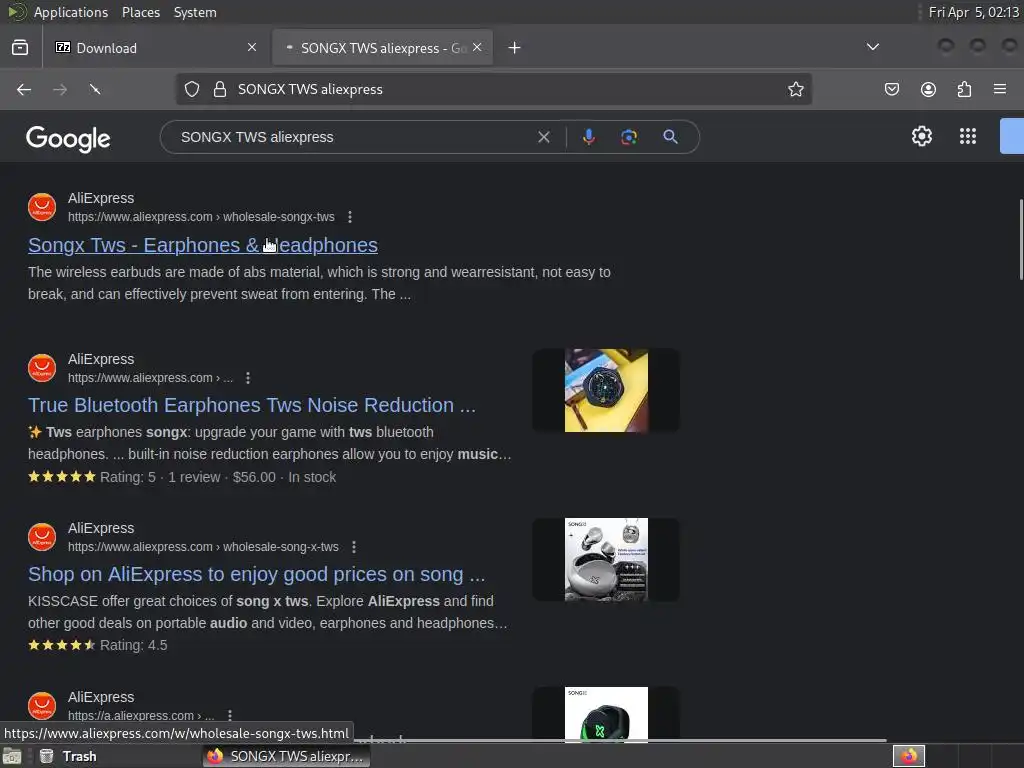
Task: Search by image with Google Lens icon
Action: [x=629, y=137]
